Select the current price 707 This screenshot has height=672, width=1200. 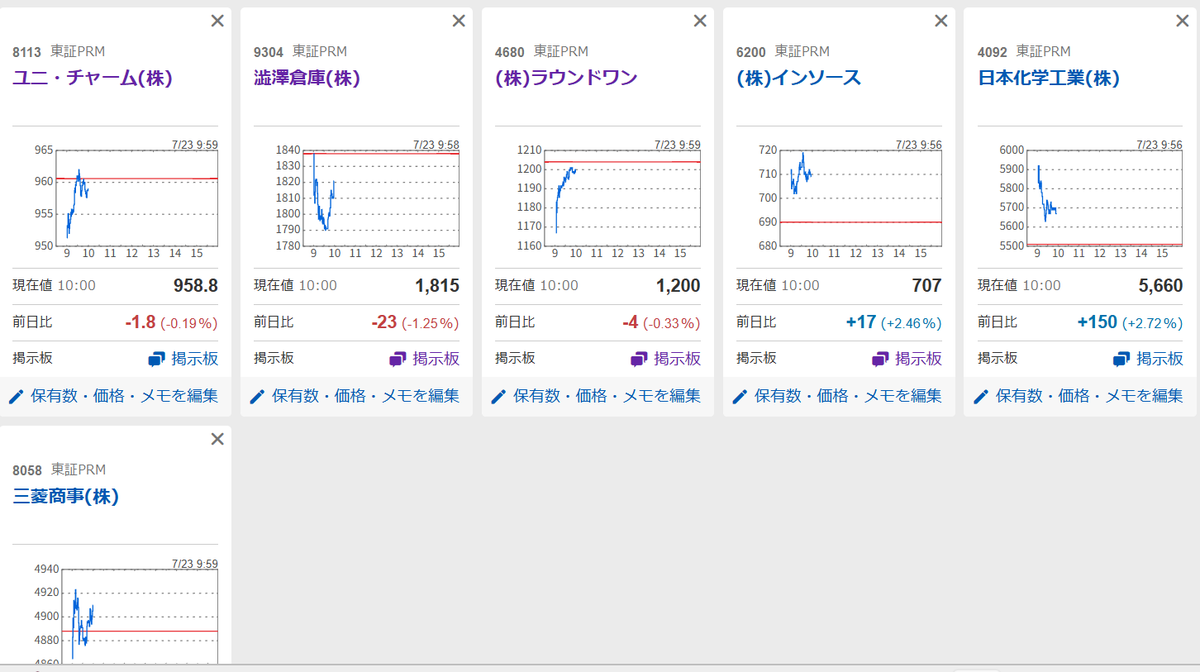927,286
